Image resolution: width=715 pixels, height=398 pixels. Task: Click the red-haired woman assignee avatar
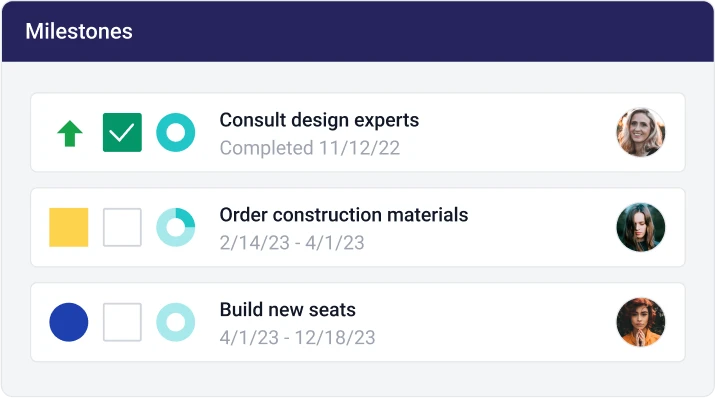(641, 322)
